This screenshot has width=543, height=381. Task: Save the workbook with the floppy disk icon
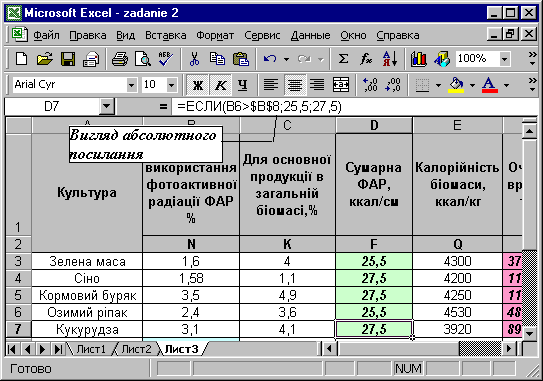[x=68, y=59]
